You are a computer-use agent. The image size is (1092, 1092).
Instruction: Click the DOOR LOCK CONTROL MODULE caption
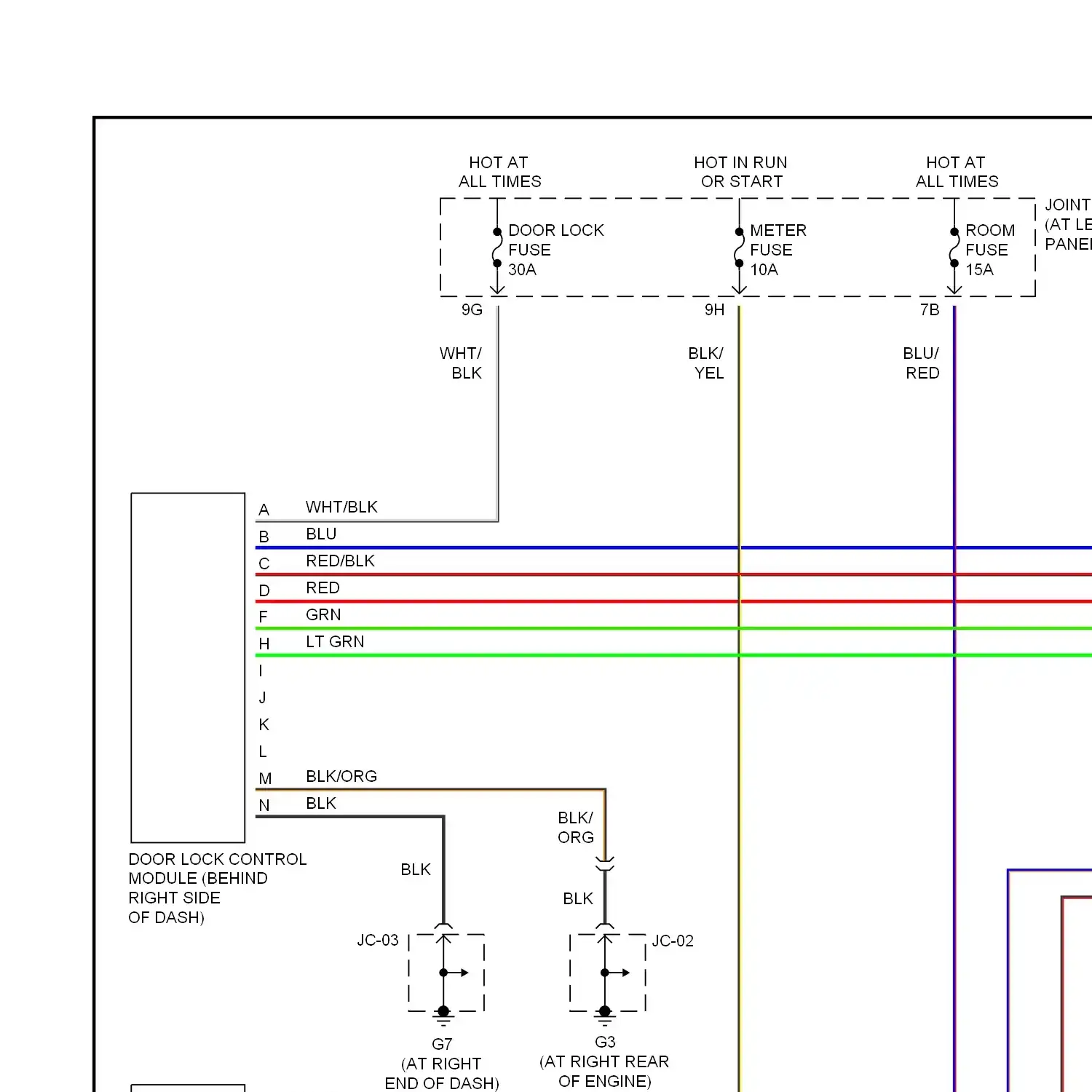click(217, 888)
